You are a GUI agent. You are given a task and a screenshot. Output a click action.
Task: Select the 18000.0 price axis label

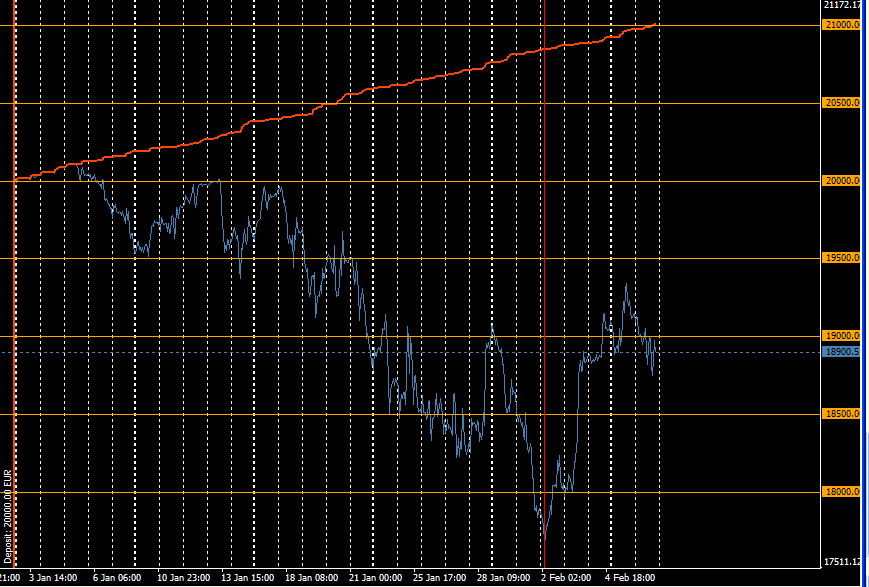coord(841,492)
